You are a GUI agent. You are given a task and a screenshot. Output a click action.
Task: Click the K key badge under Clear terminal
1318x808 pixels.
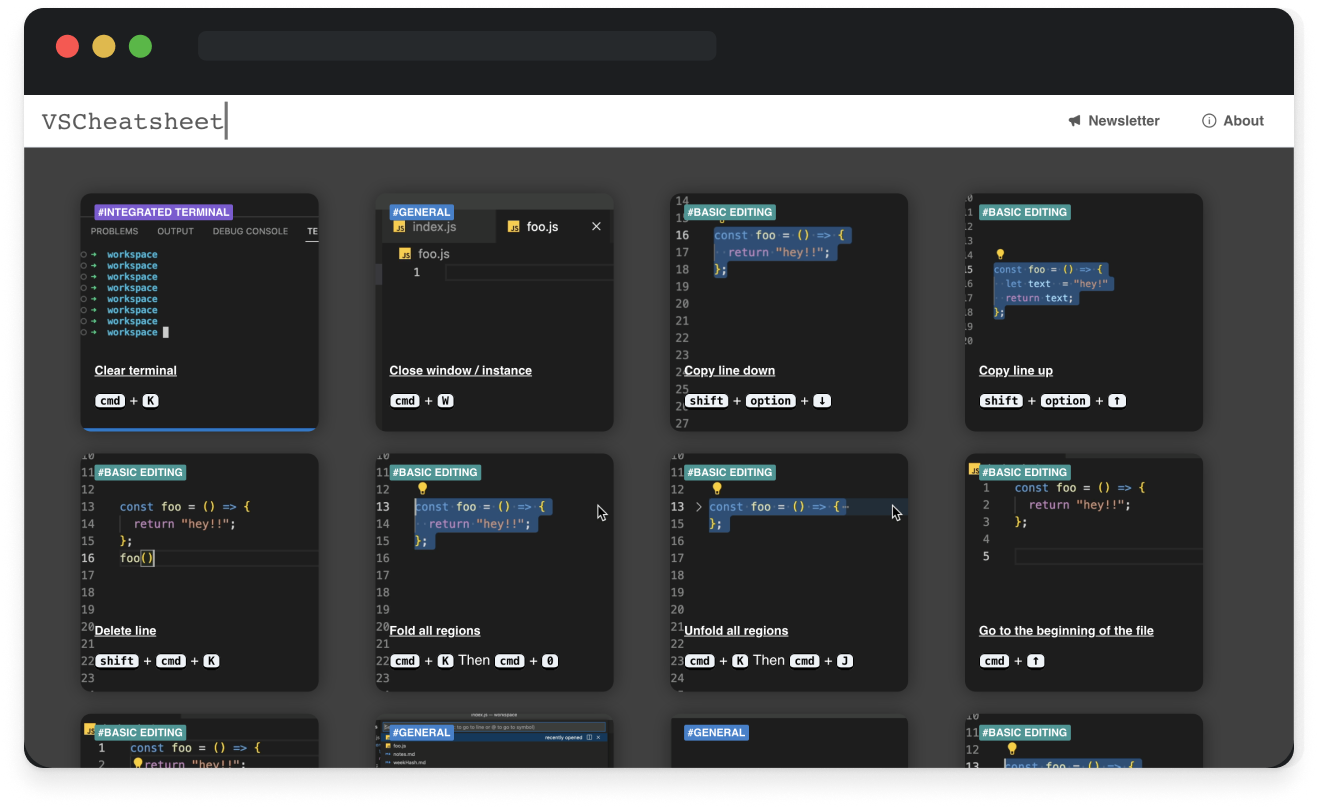click(x=151, y=401)
